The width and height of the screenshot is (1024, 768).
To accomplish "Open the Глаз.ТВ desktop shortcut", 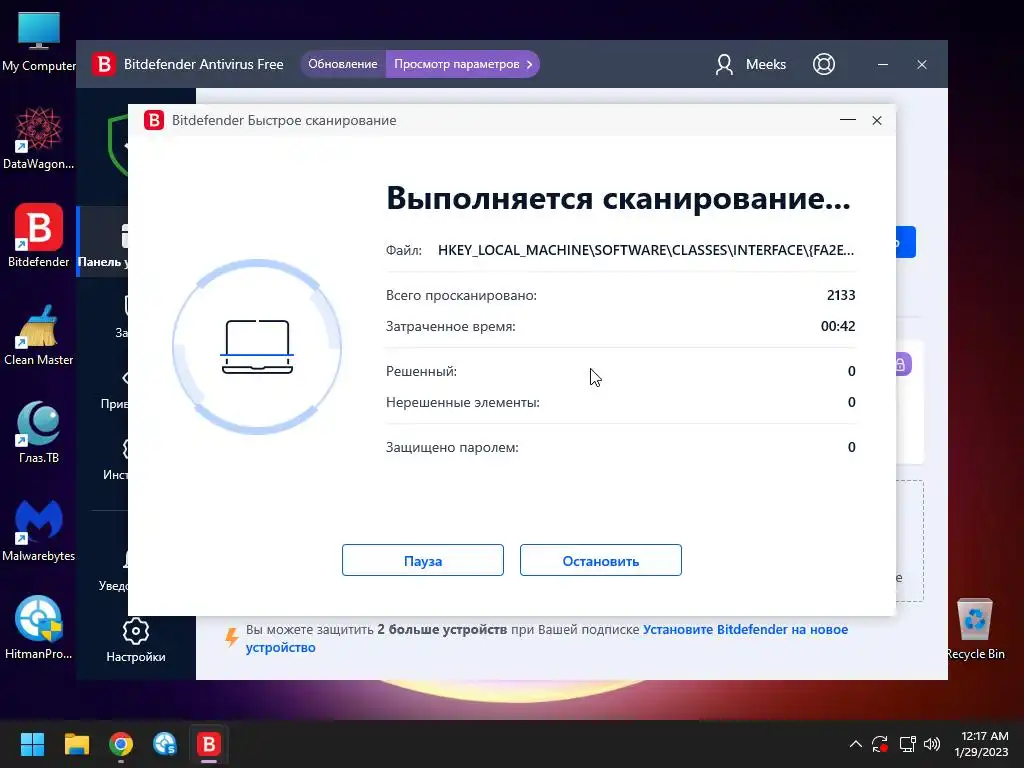I will [x=39, y=432].
